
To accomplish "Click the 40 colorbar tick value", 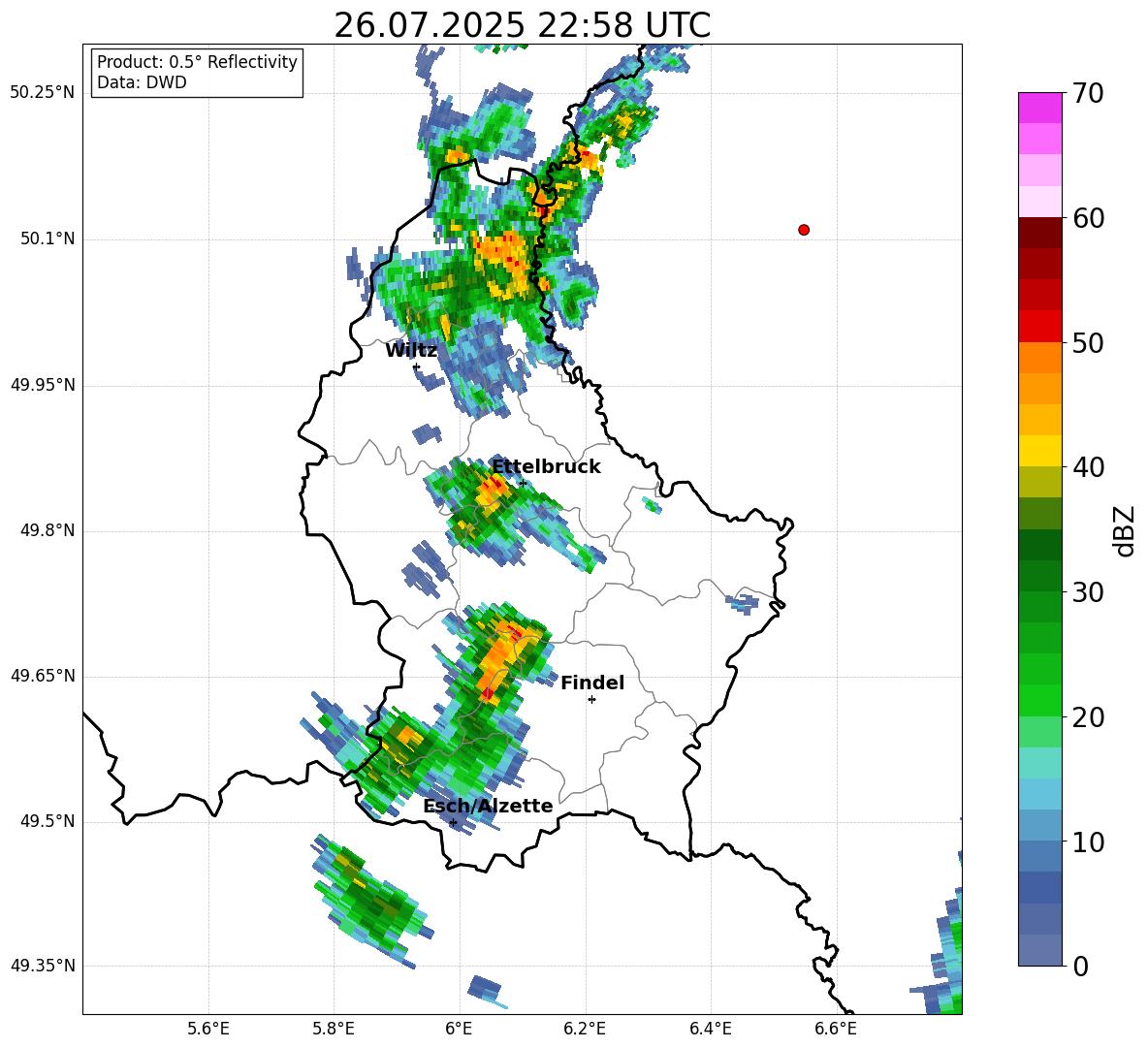I will pos(1088,467).
